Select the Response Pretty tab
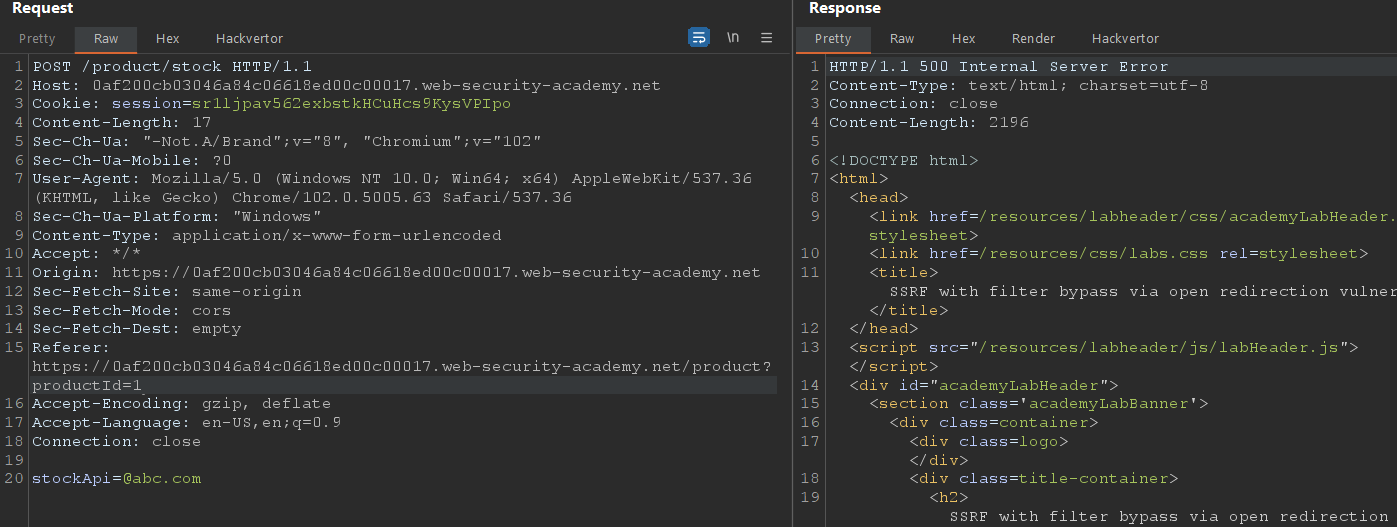1397x527 pixels. pyautogui.click(x=833, y=39)
